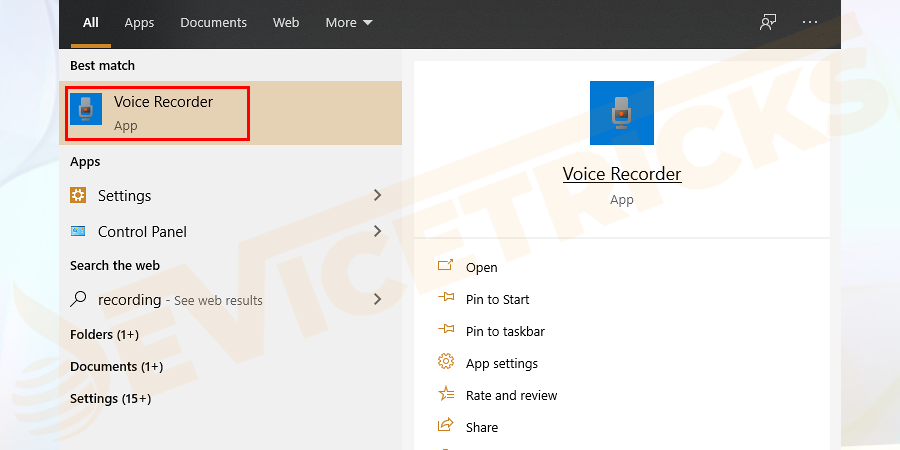
Task: Switch to the All tab
Action: coord(91,23)
